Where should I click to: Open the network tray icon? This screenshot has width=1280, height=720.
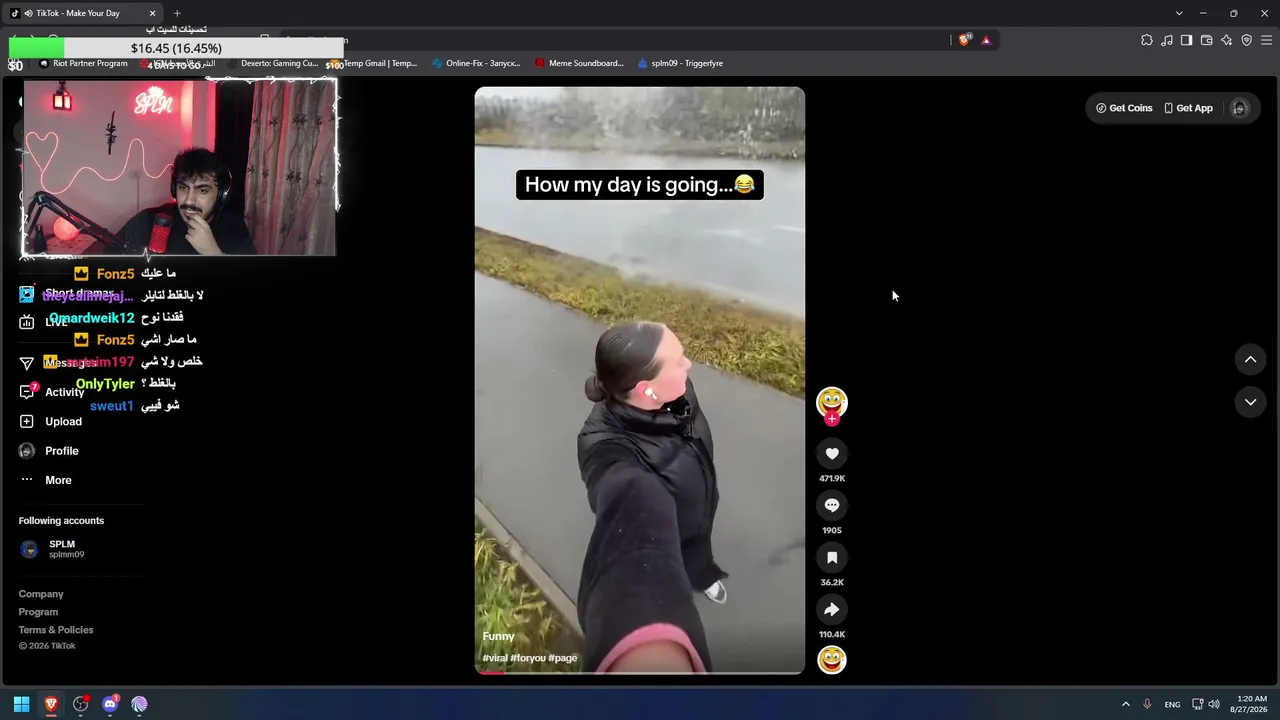[x=1198, y=704]
